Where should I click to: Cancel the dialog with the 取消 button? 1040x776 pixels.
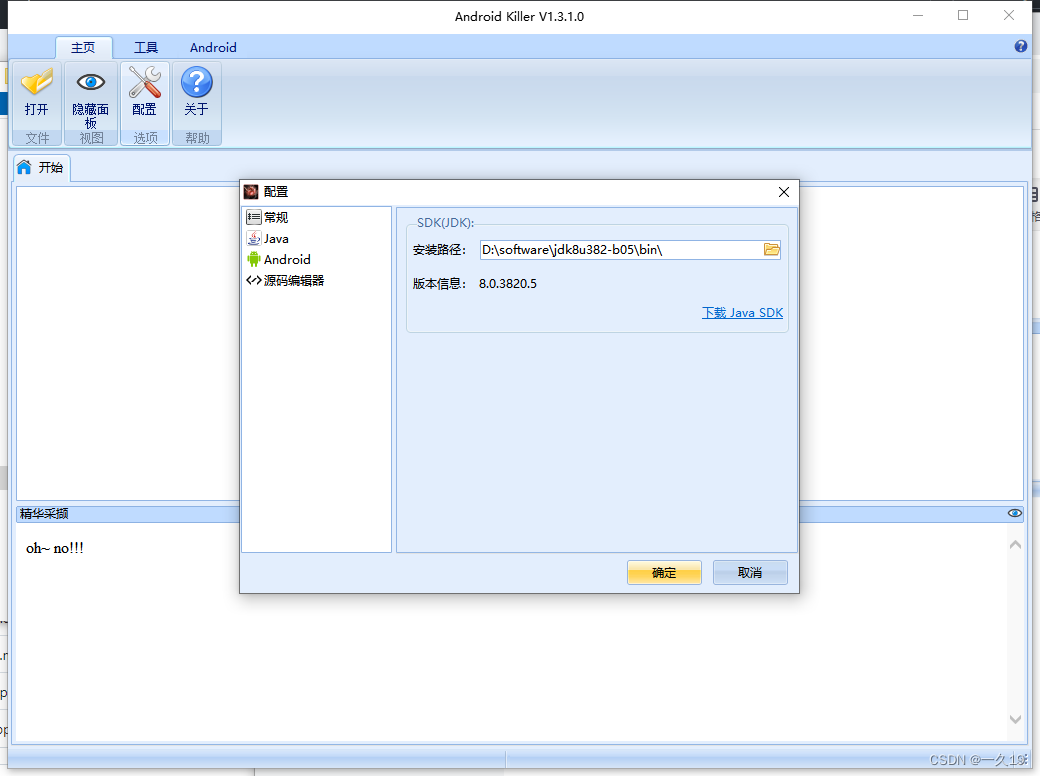coord(750,572)
